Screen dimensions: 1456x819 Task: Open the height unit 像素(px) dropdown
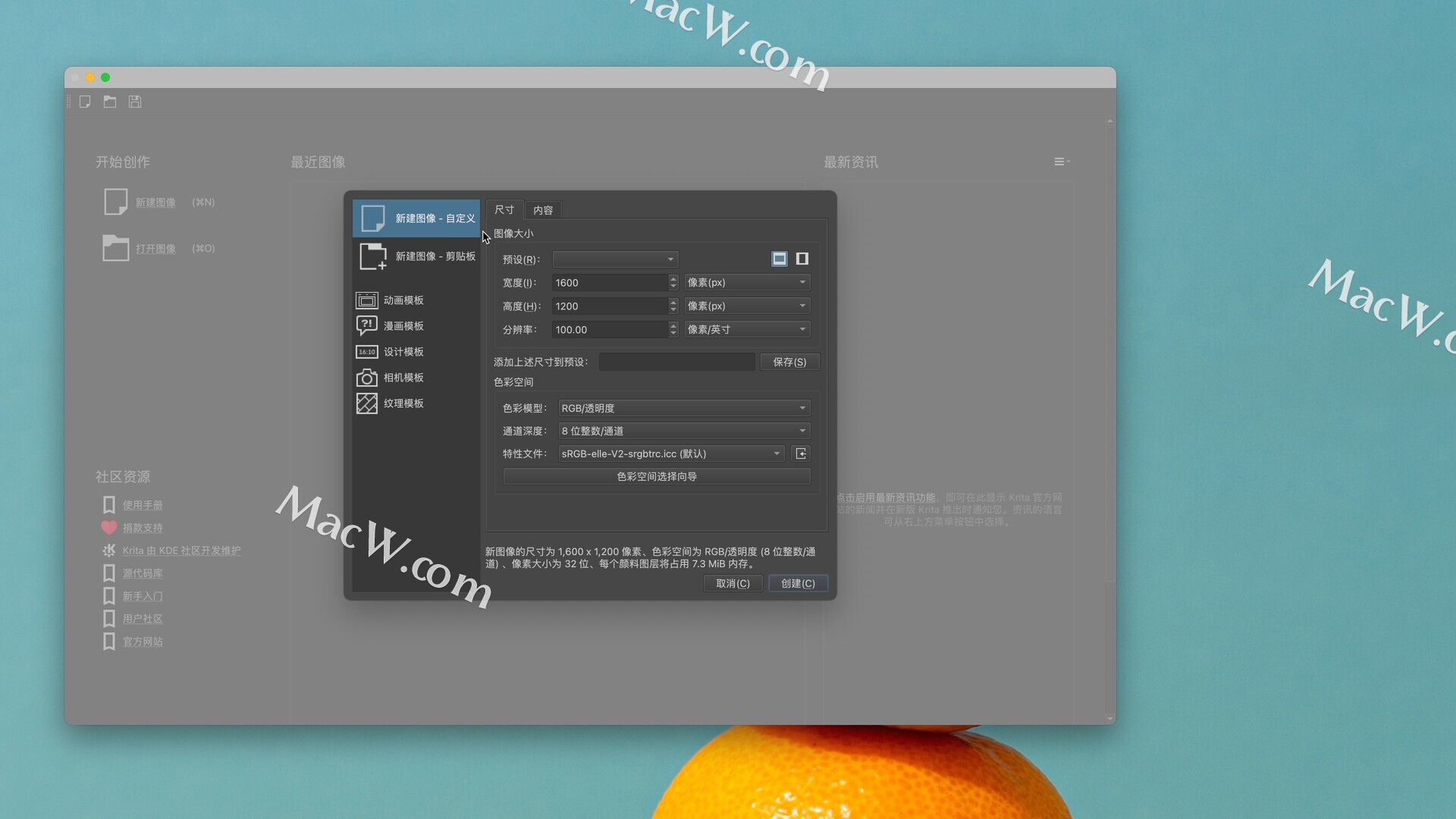(747, 306)
